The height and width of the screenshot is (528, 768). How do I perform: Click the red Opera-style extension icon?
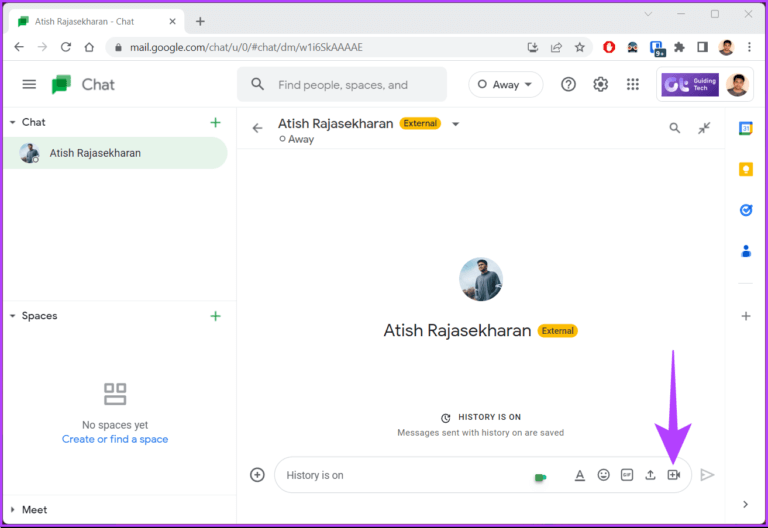pyautogui.click(x=609, y=47)
